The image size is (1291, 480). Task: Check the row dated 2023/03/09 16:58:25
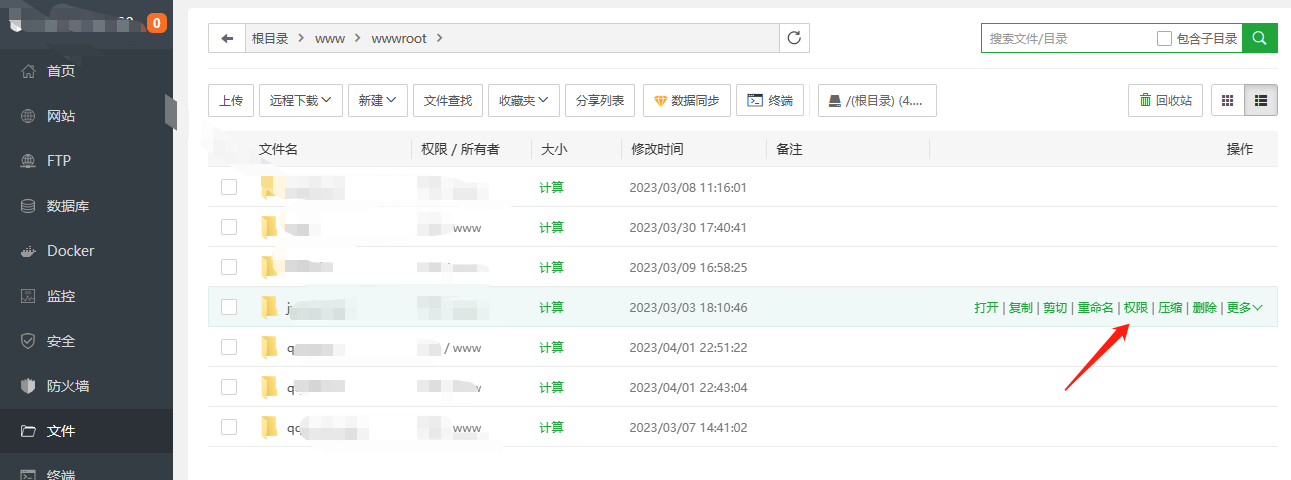click(229, 267)
